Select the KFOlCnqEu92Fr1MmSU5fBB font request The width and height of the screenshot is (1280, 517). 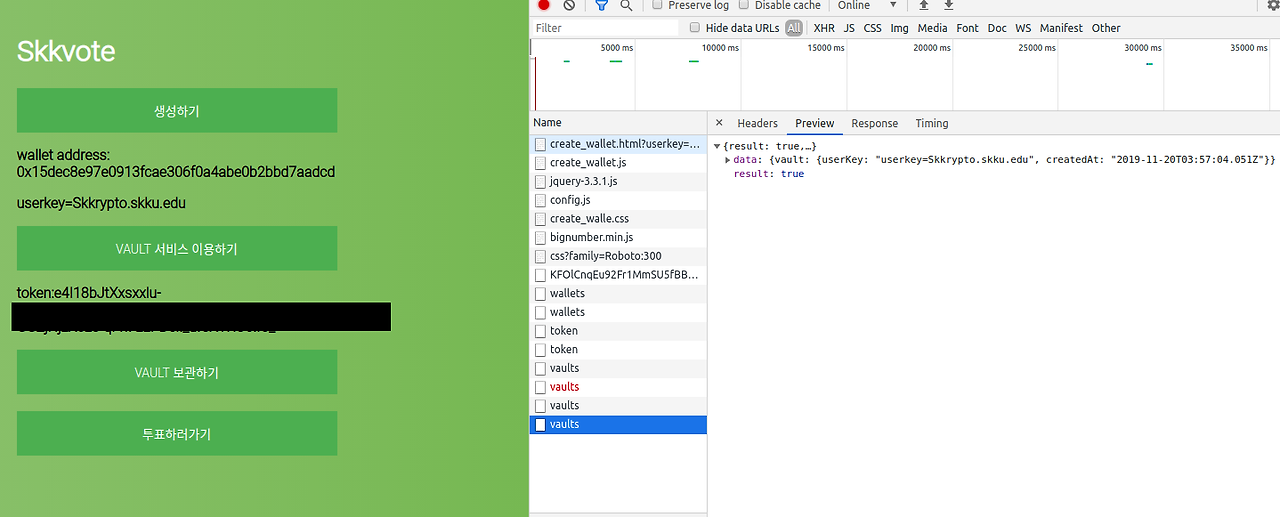(618, 274)
